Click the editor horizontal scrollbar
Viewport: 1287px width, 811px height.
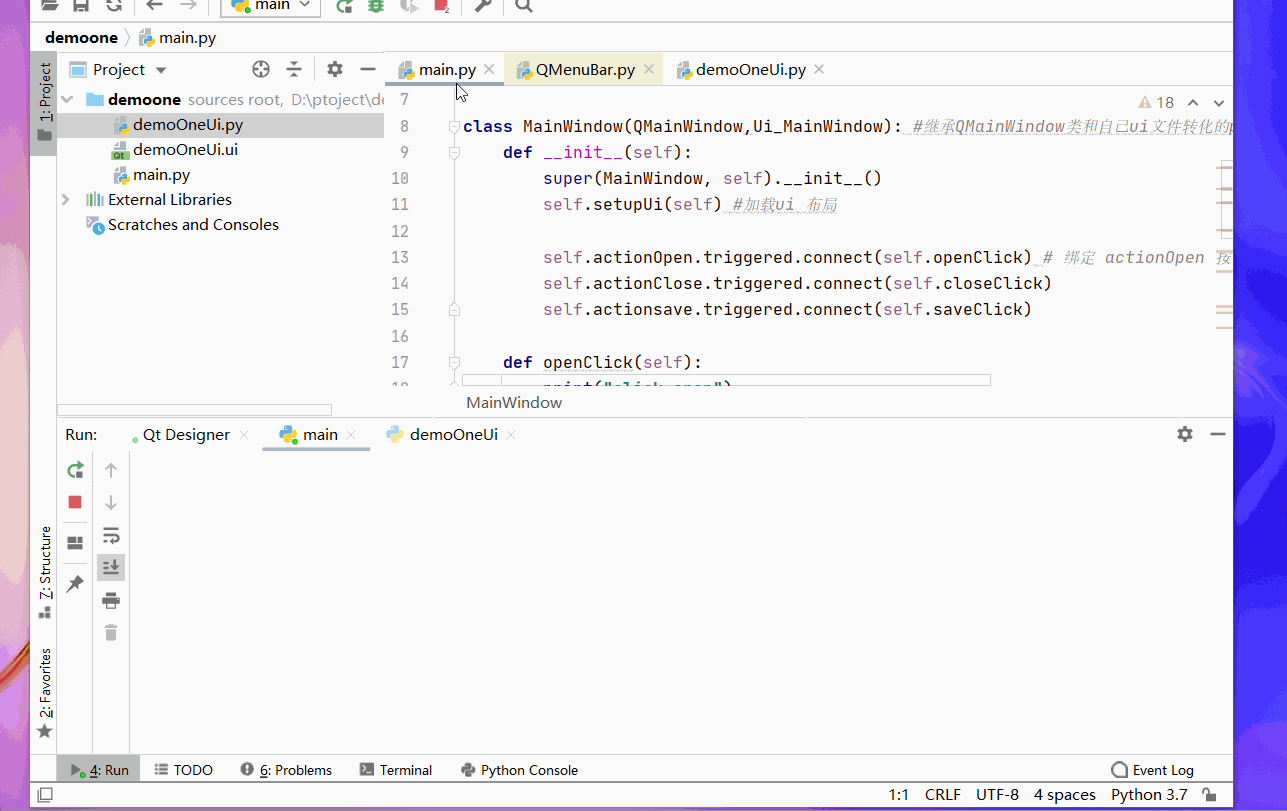click(x=726, y=380)
